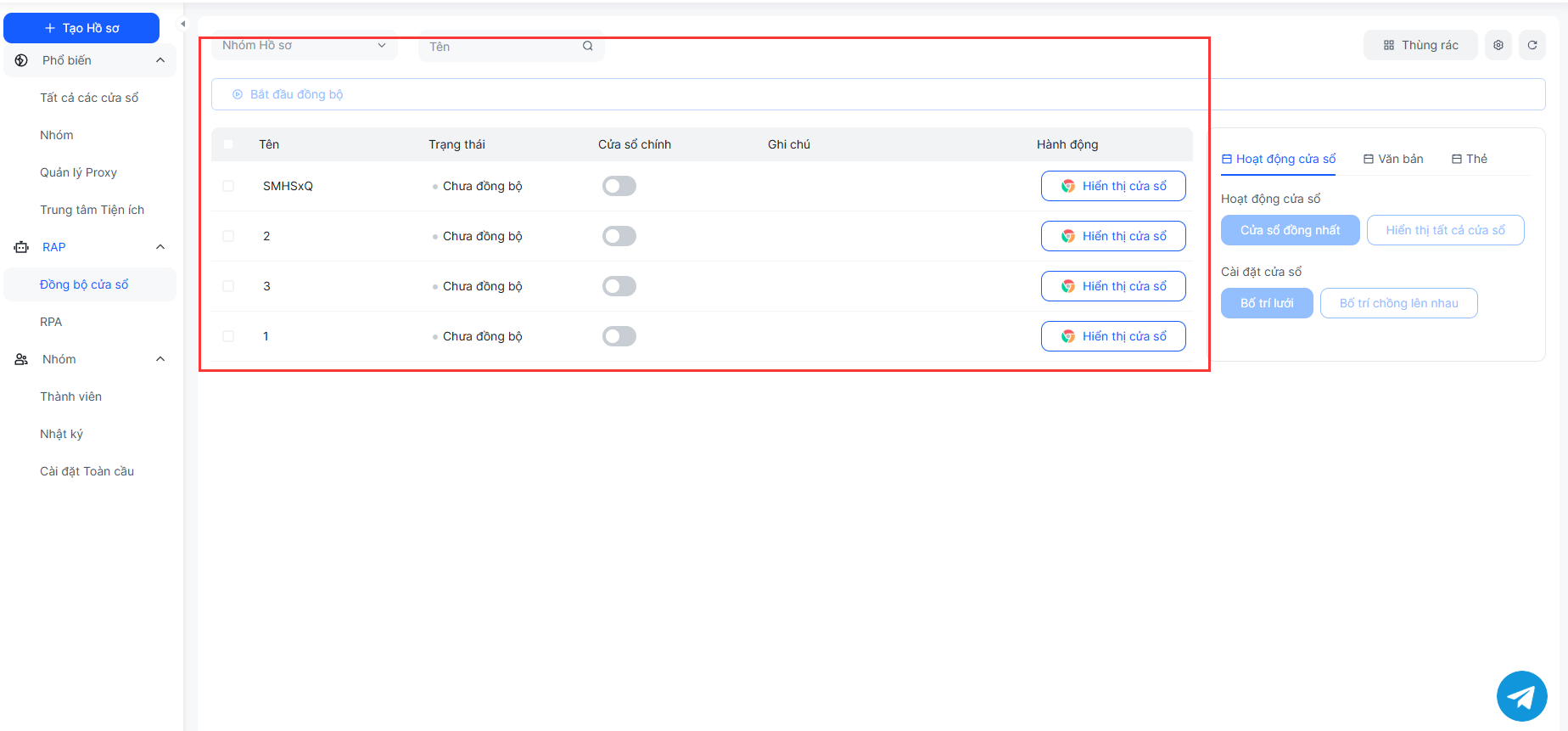Collapse the RAP section chevron
This screenshot has width=1568, height=731.
pos(160,247)
